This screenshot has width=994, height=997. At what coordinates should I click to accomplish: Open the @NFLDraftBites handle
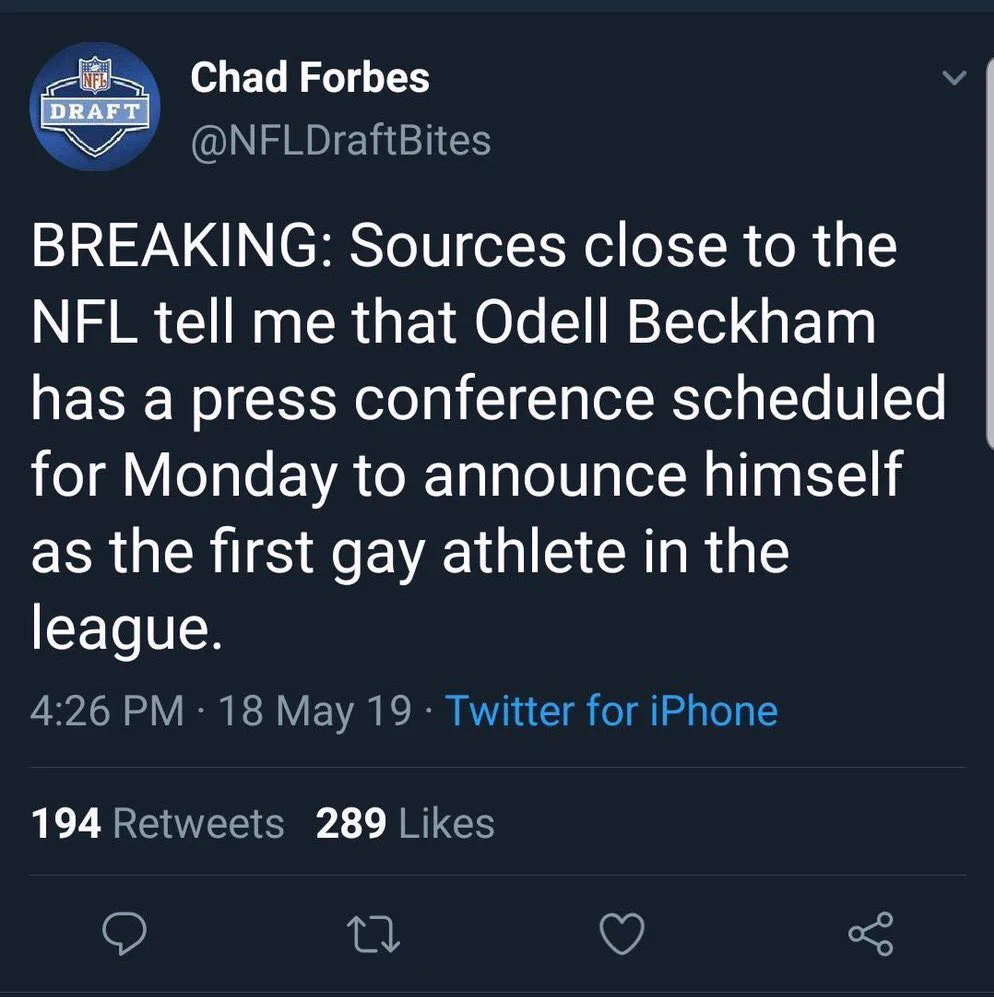click(x=341, y=141)
